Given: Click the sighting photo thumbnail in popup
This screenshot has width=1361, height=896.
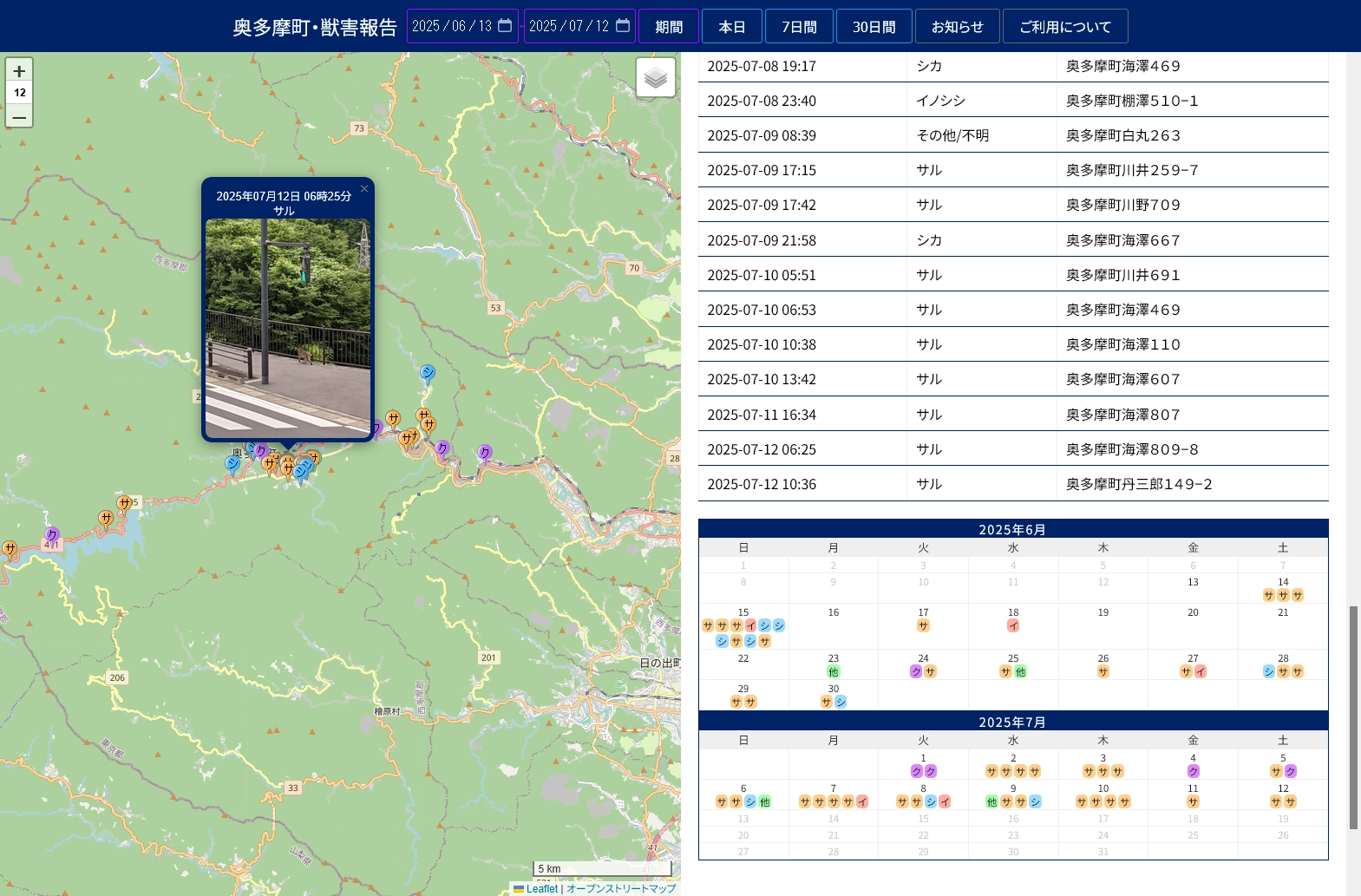Looking at the screenshot, I should (288, 327).
